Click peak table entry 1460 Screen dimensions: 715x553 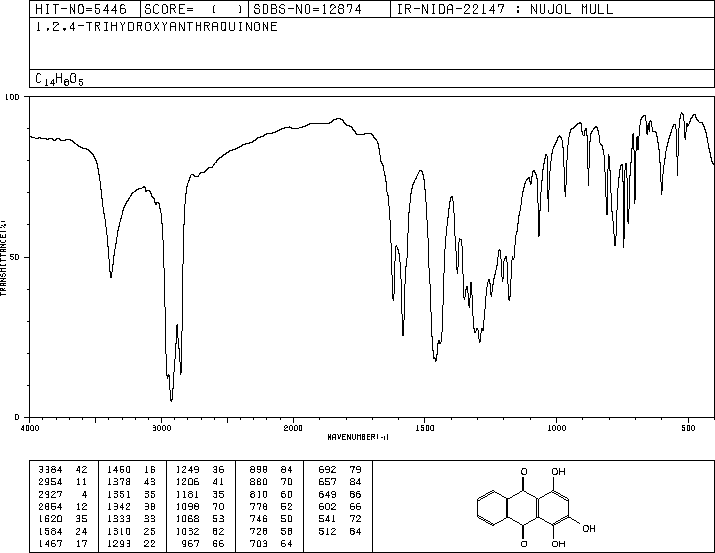click(119, 470)
